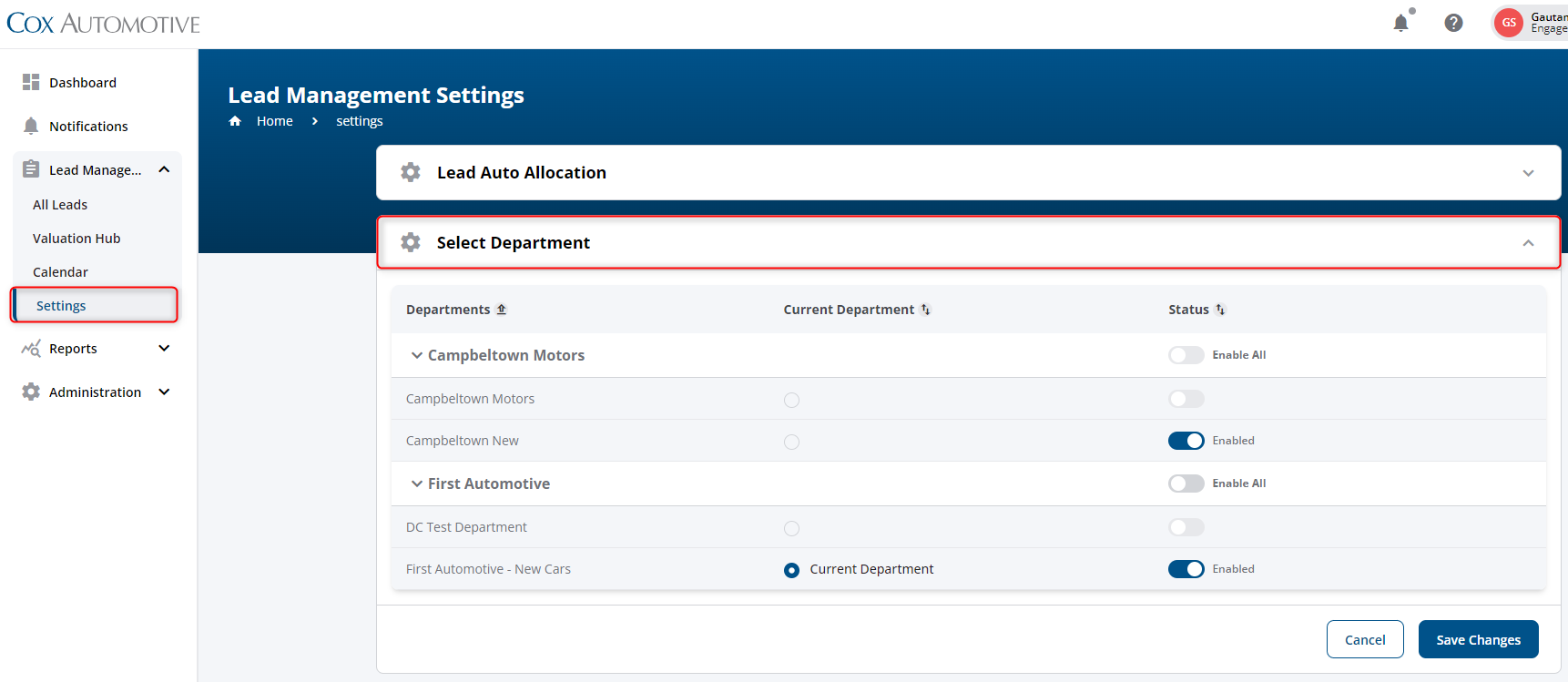
Task: Collapse the Select Department panel chevron
Action: tap(1528, 243)
